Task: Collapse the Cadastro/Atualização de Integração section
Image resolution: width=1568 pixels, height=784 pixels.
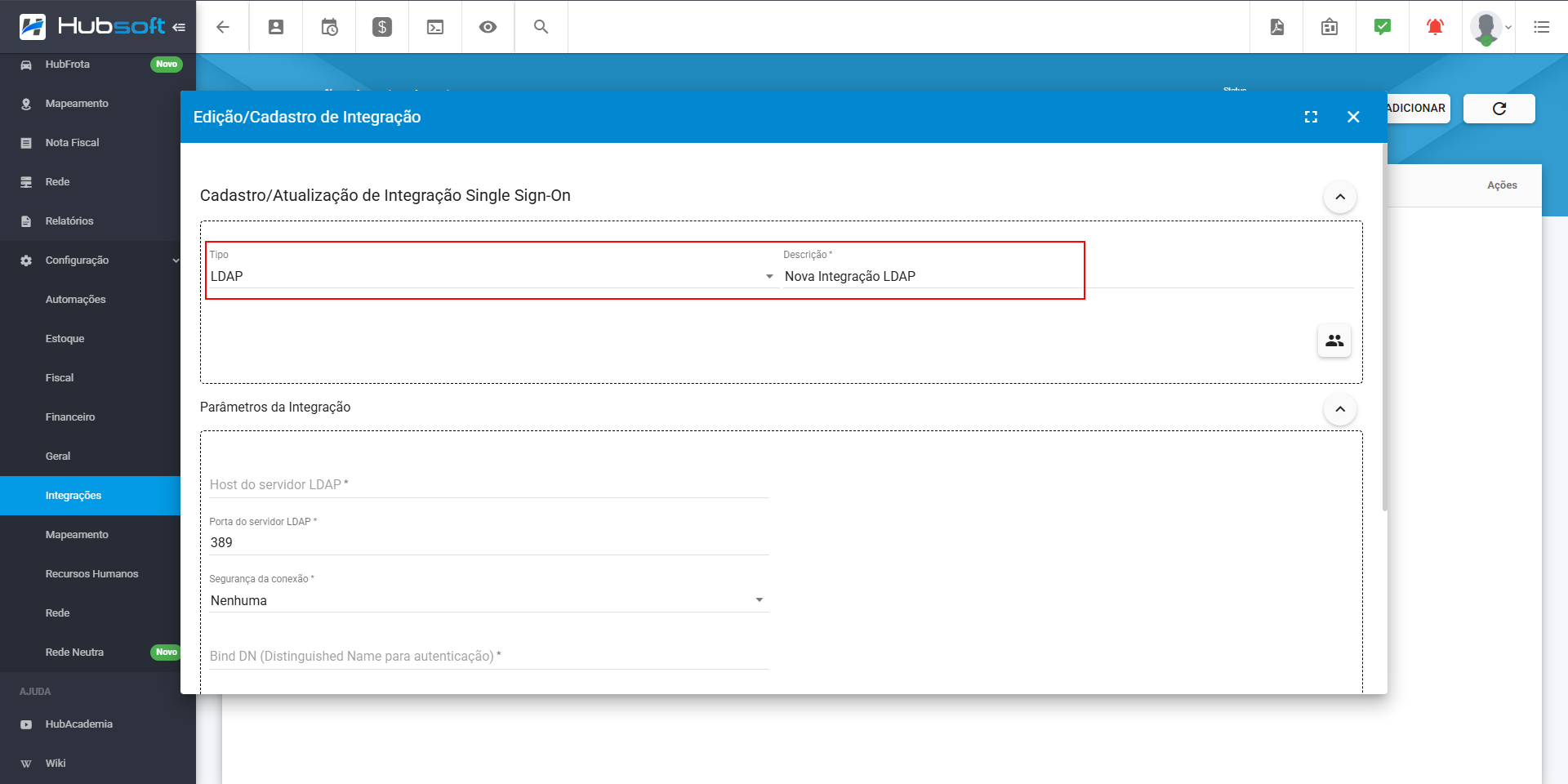Action: click(x=1340, y=197)
